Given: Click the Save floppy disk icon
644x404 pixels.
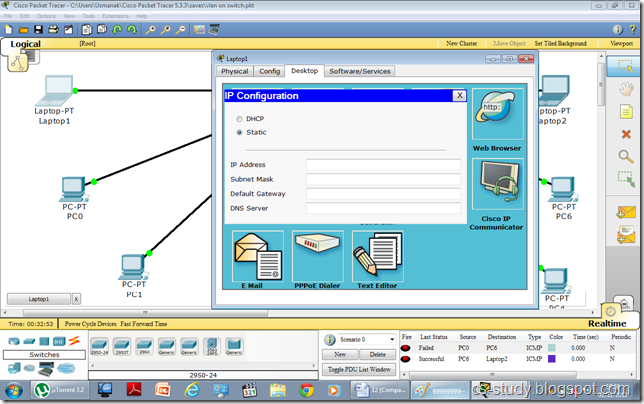Looking at the screenshot, I should pos(38,30).
